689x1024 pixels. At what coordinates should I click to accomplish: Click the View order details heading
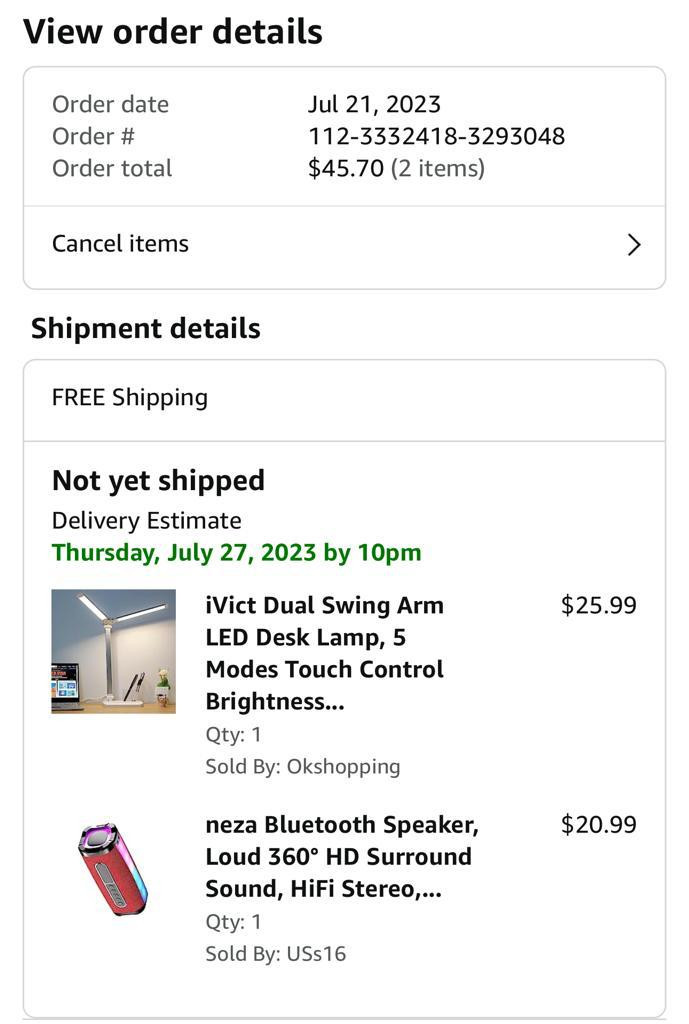coord(172,32)
